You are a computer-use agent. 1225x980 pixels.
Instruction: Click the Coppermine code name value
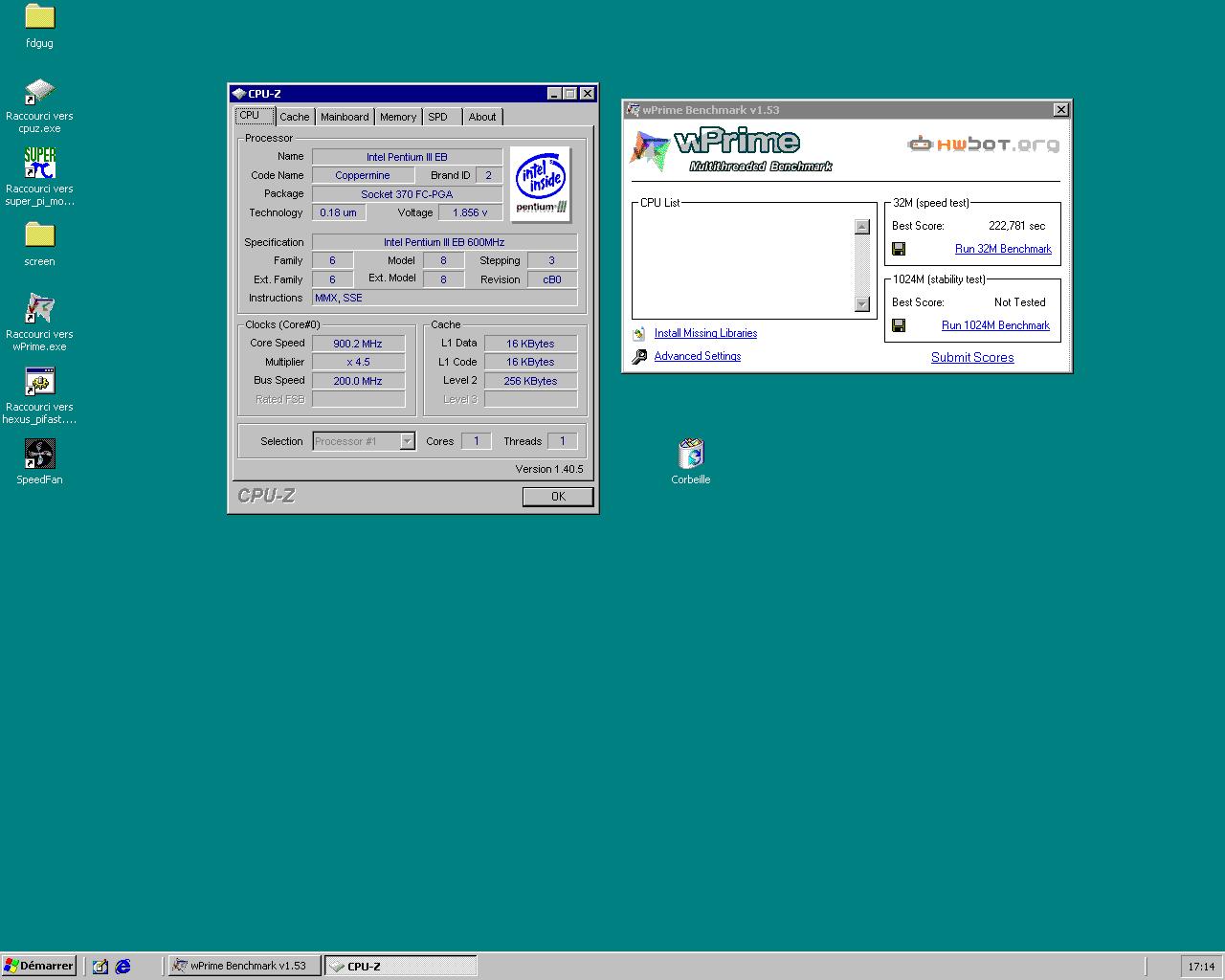pos(363,175)
